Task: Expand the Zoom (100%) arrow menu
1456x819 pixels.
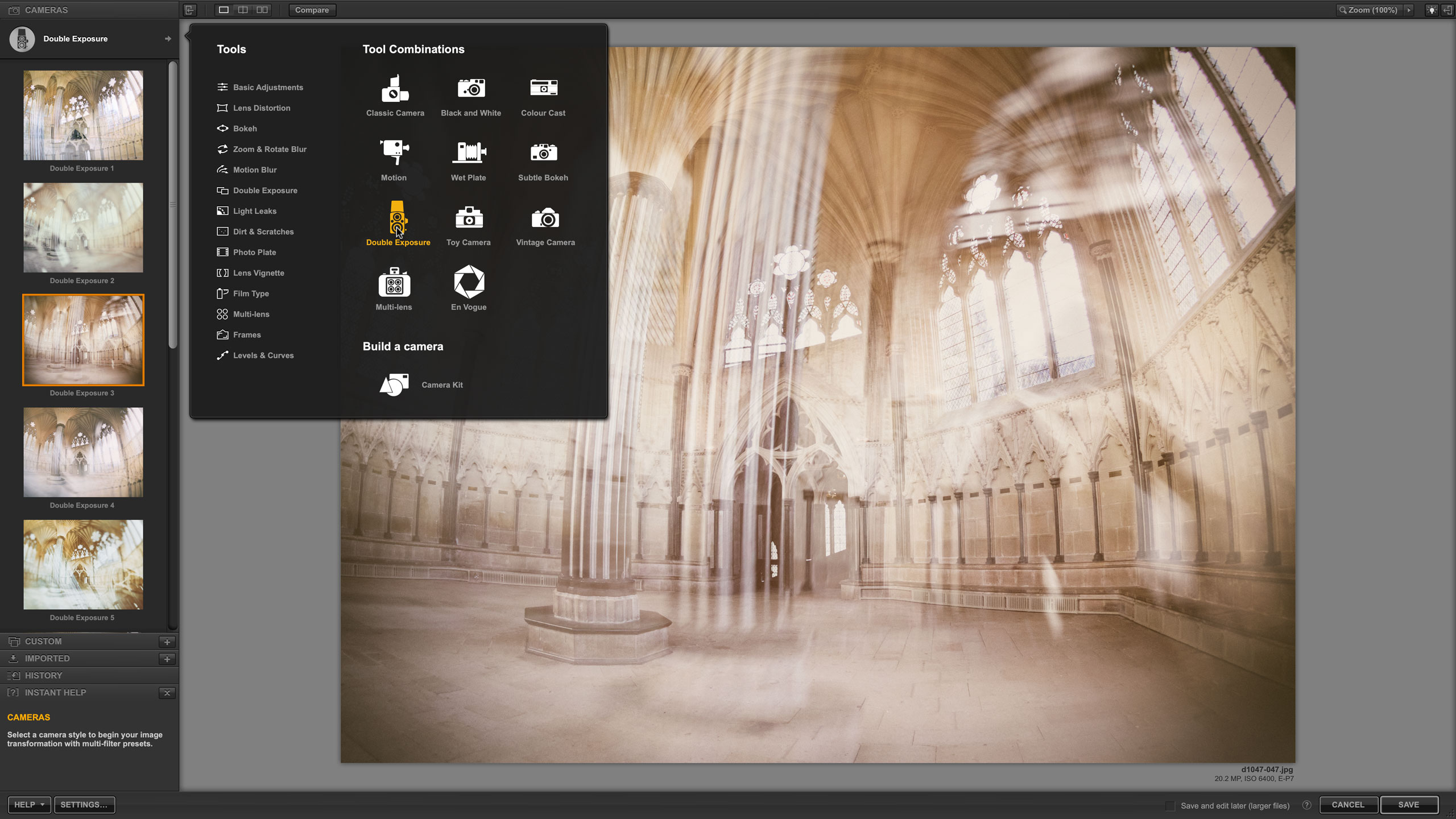Action: [x=1409, y=10]
